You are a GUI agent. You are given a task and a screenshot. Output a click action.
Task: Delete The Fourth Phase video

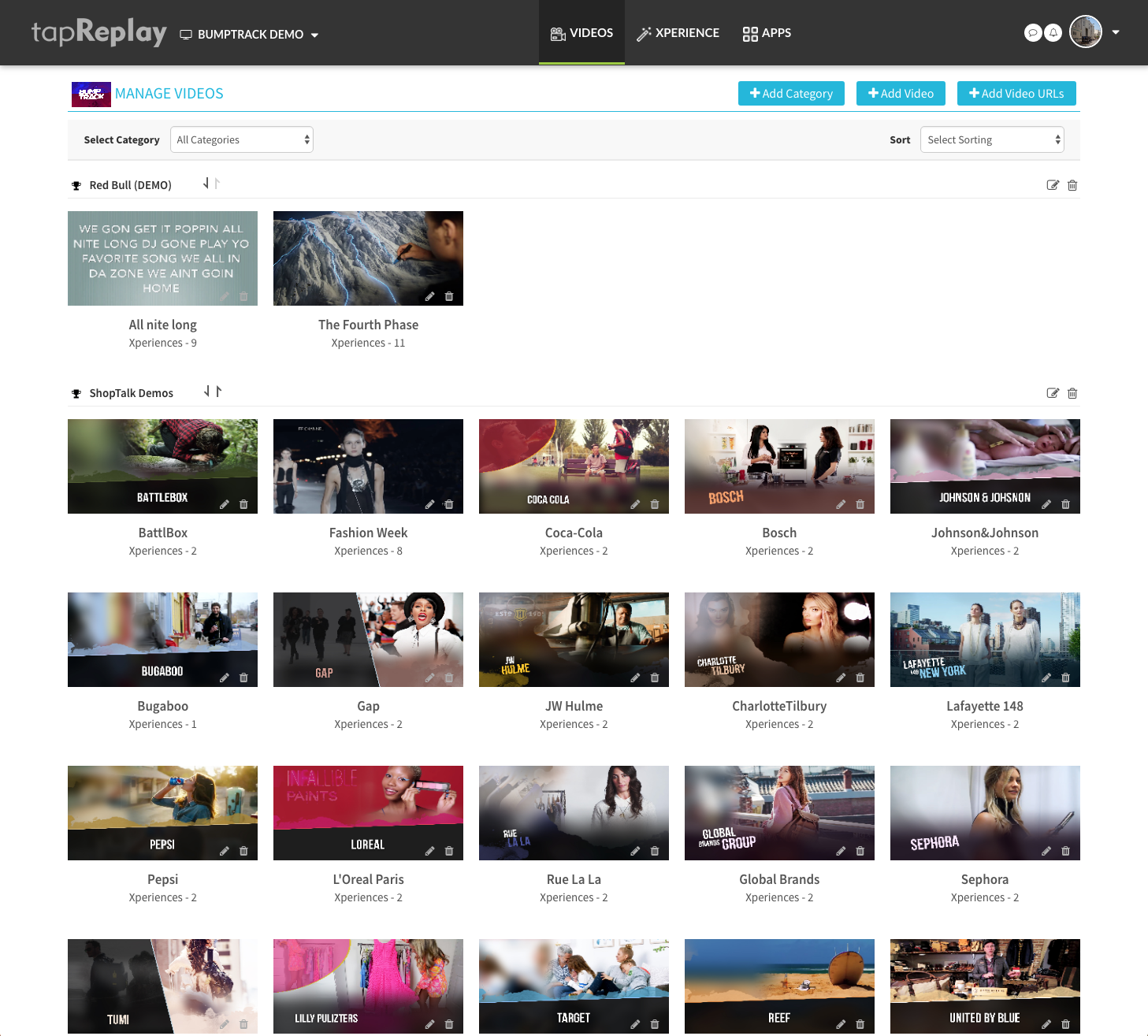[449, 296]
